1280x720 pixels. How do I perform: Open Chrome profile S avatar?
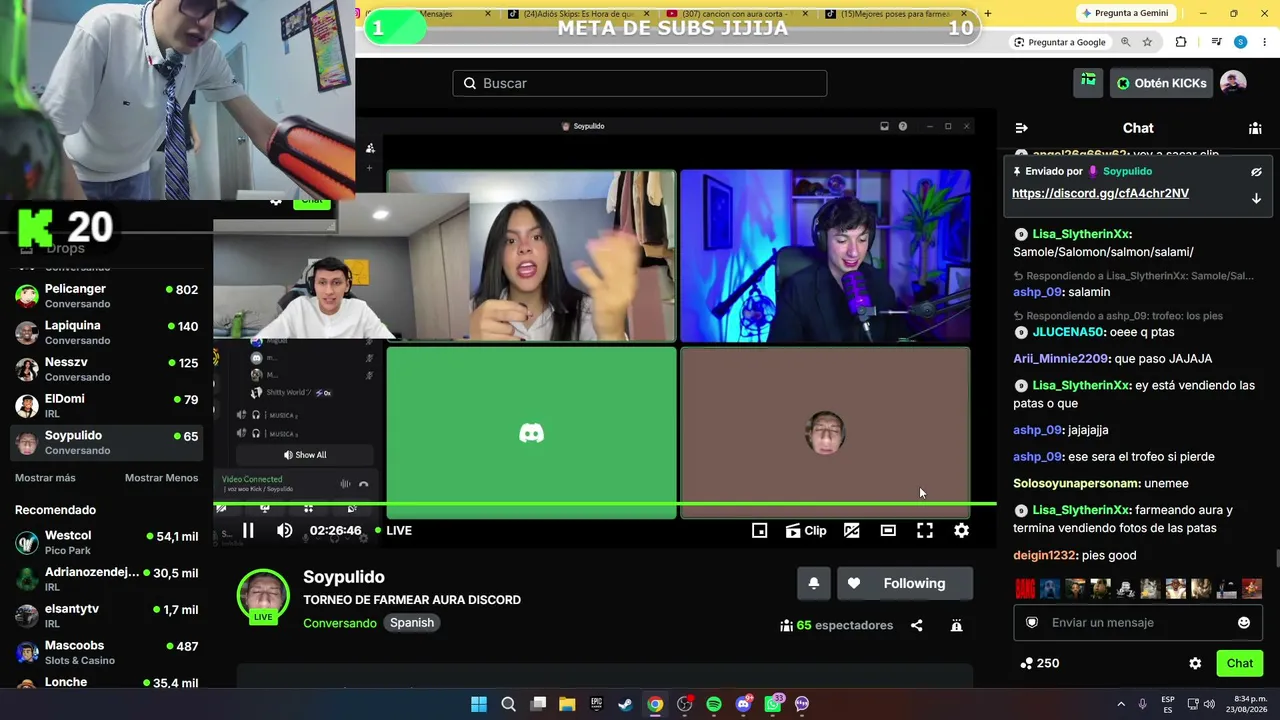click(1240, 42)
